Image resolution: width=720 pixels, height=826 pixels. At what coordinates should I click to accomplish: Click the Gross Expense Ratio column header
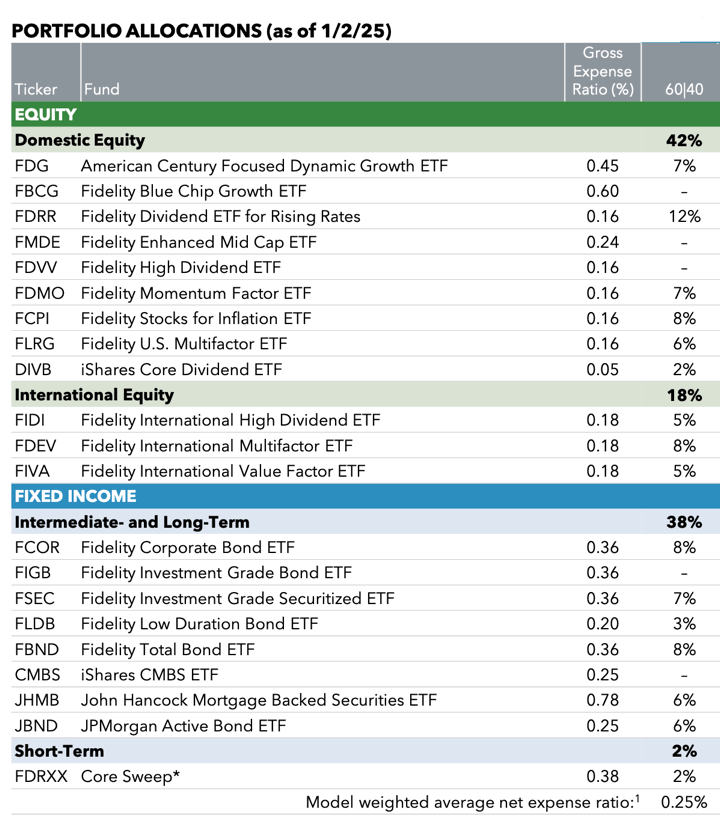pyautogui.click(x=601, y=71)
